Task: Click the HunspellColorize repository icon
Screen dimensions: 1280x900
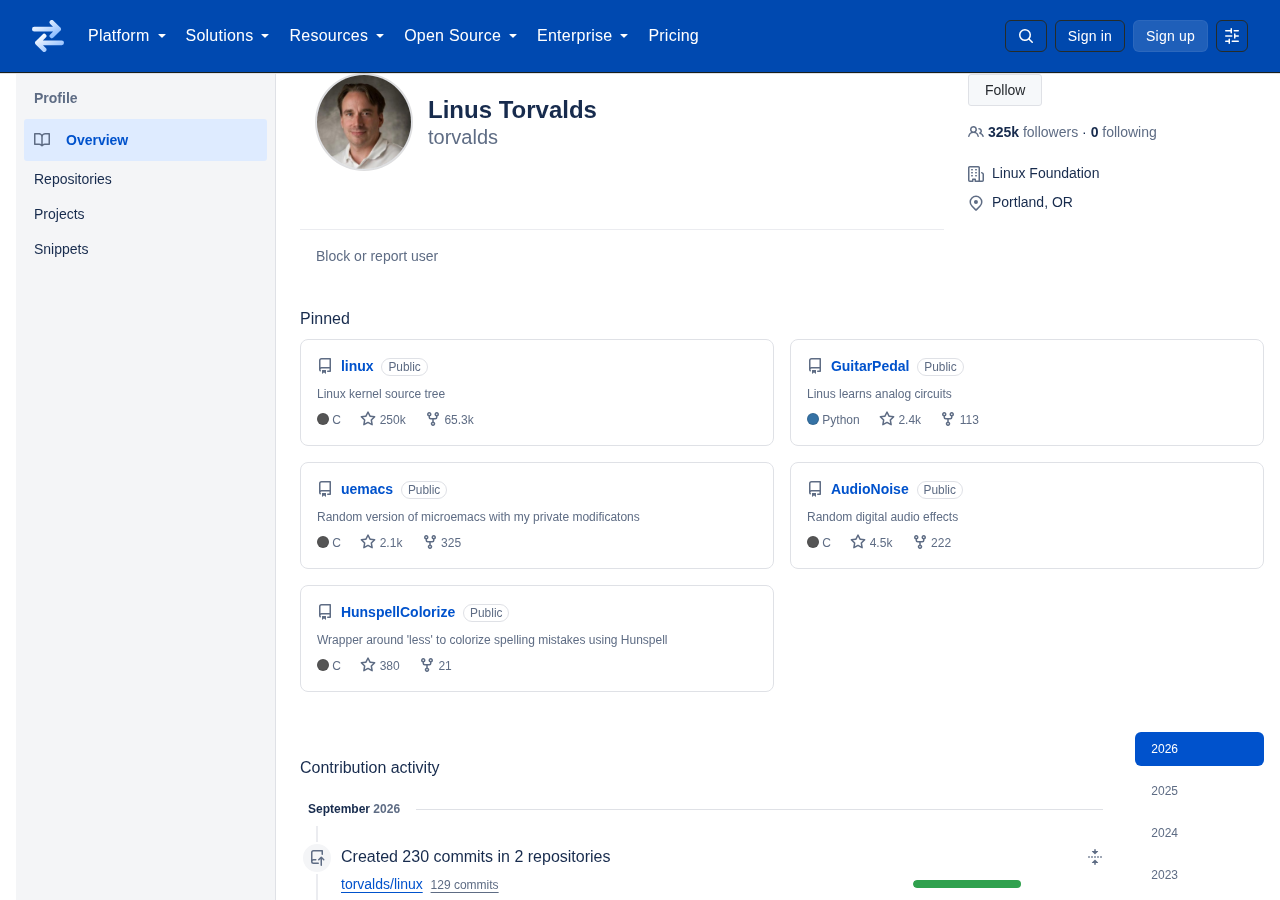Action: 325,612
